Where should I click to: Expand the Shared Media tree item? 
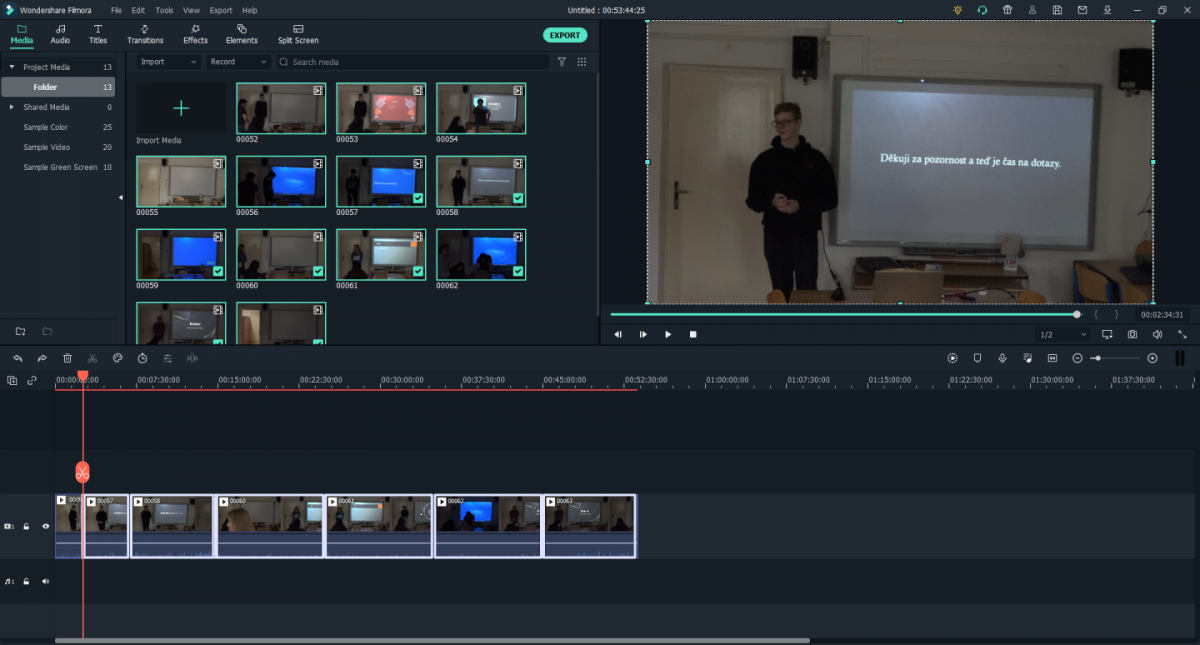click(x=12, y=107)
